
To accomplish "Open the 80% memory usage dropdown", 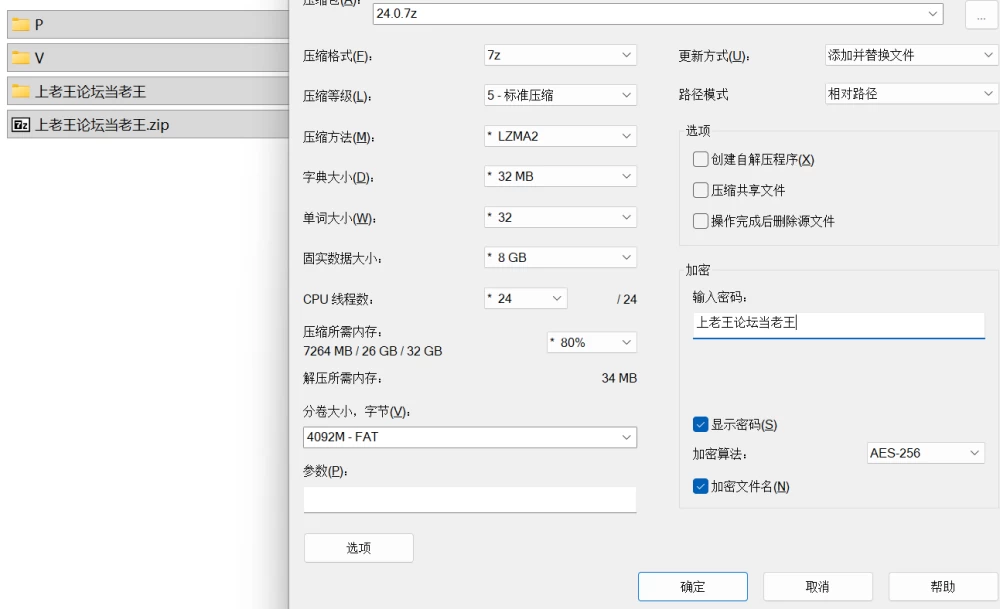I will click(x=592, y=342).
